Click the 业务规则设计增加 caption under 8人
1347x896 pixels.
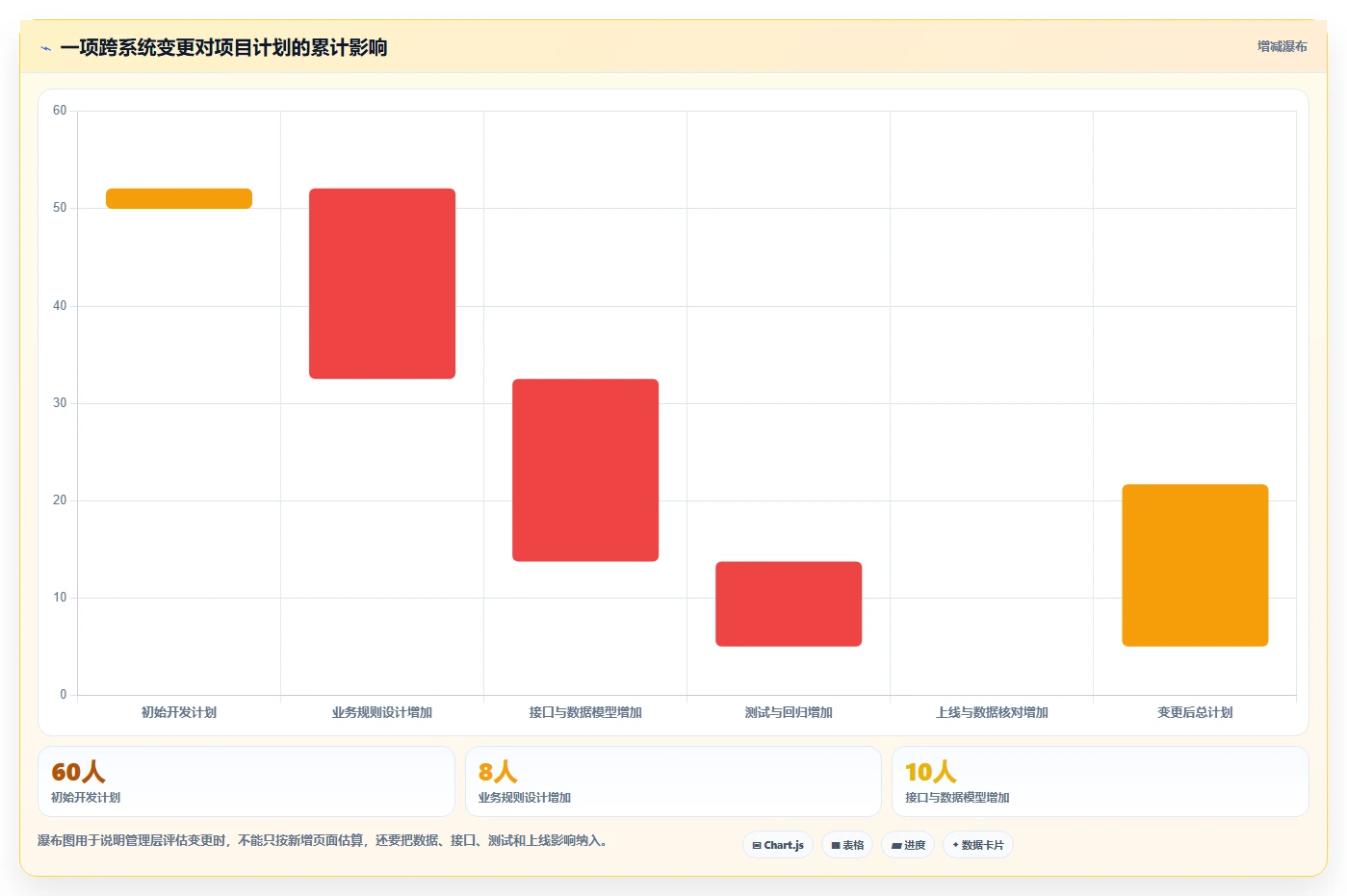tap(525, 798)
